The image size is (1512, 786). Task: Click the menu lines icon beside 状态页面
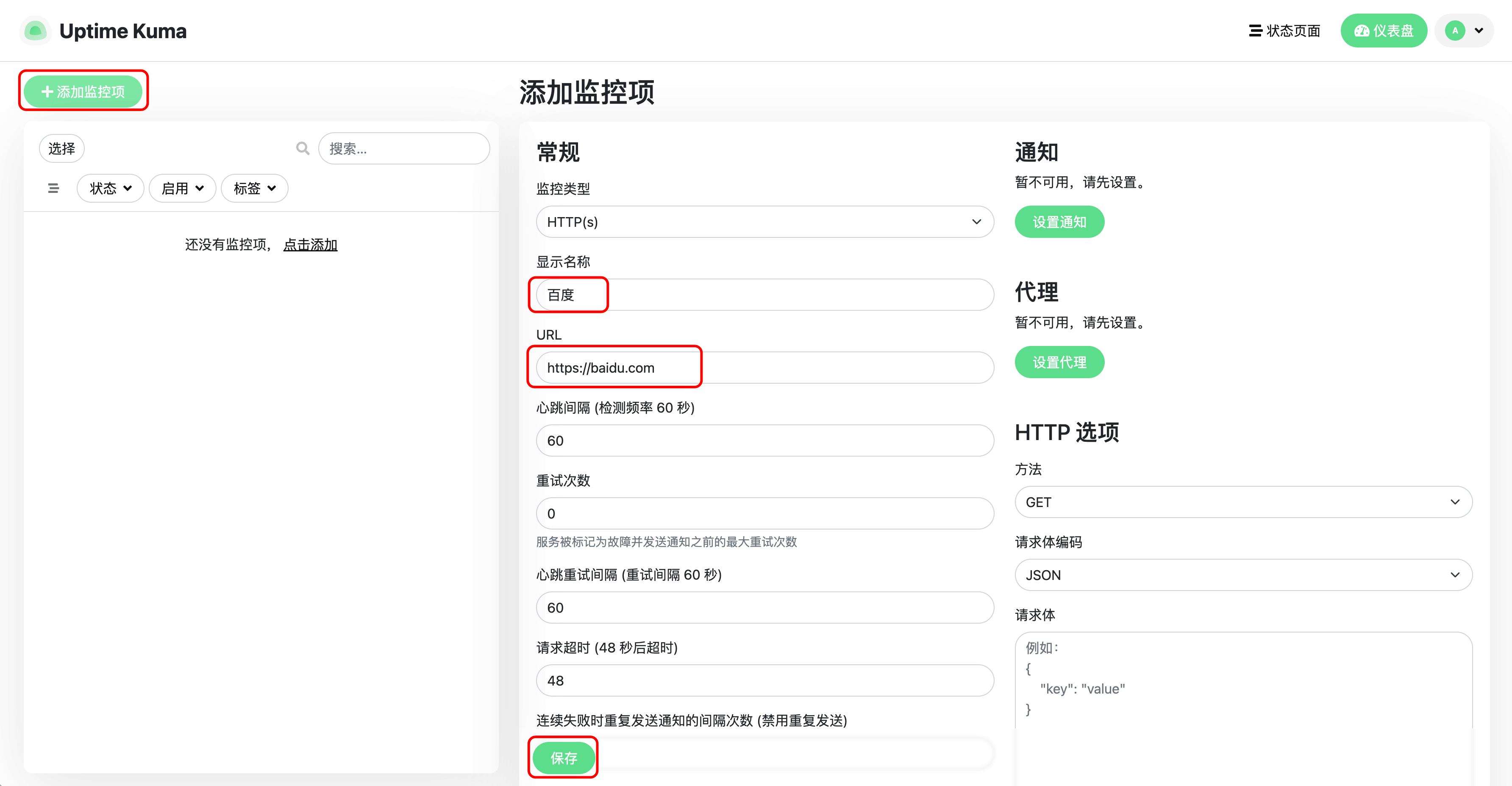coord(1256,31)
